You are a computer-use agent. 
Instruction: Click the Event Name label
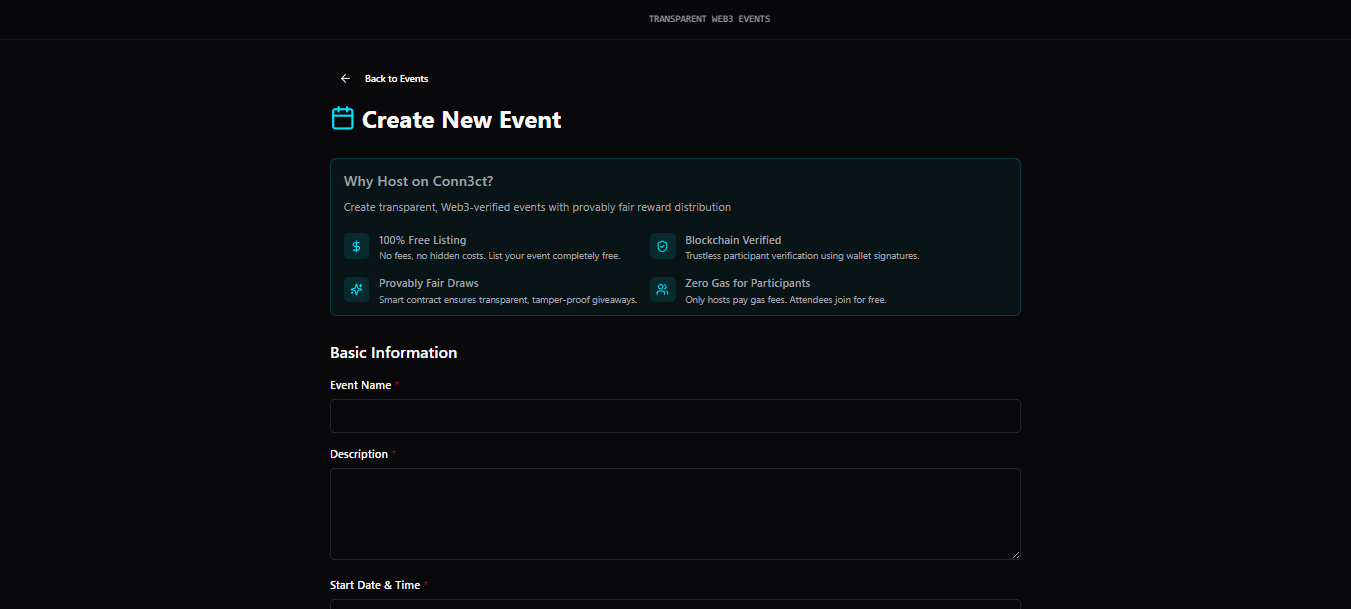(360, 385)
